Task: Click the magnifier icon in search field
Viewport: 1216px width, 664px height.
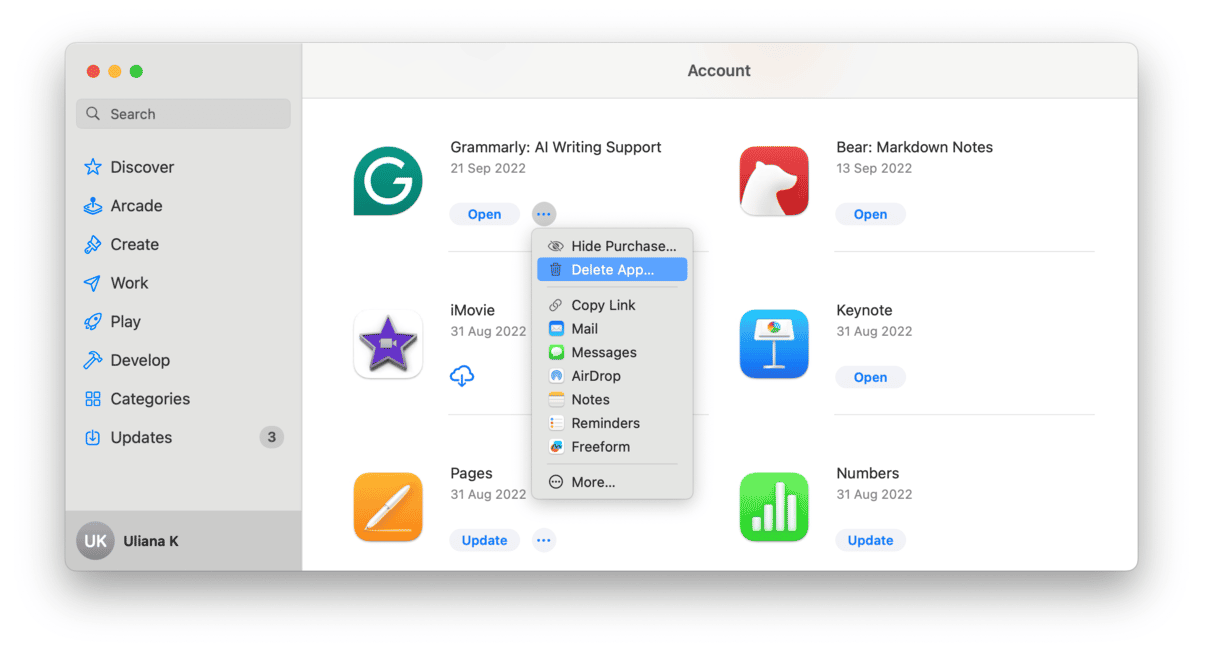Action: click(93, 114)
